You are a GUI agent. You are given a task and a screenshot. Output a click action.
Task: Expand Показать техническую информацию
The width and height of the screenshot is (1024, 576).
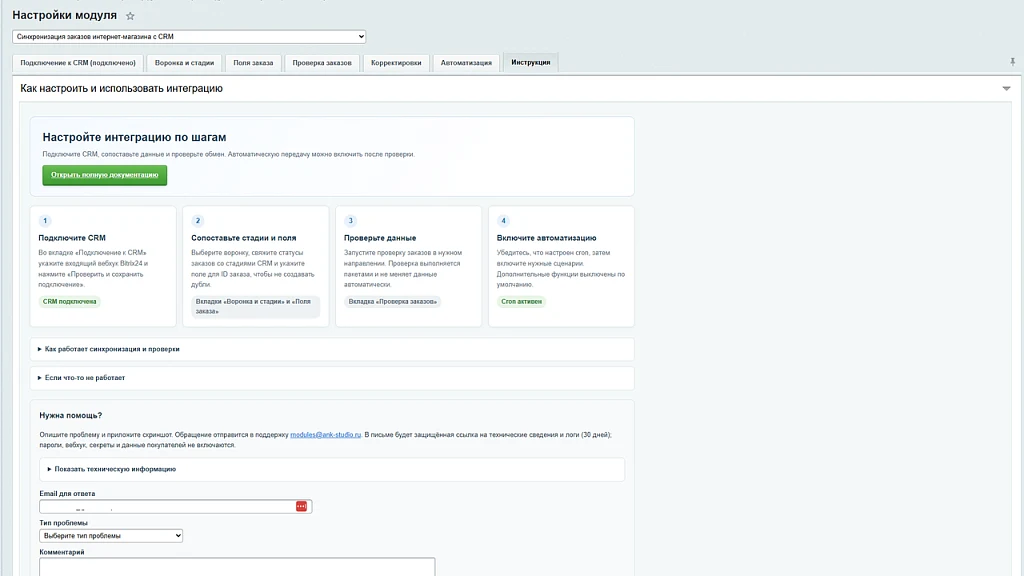tap(332, 470)
